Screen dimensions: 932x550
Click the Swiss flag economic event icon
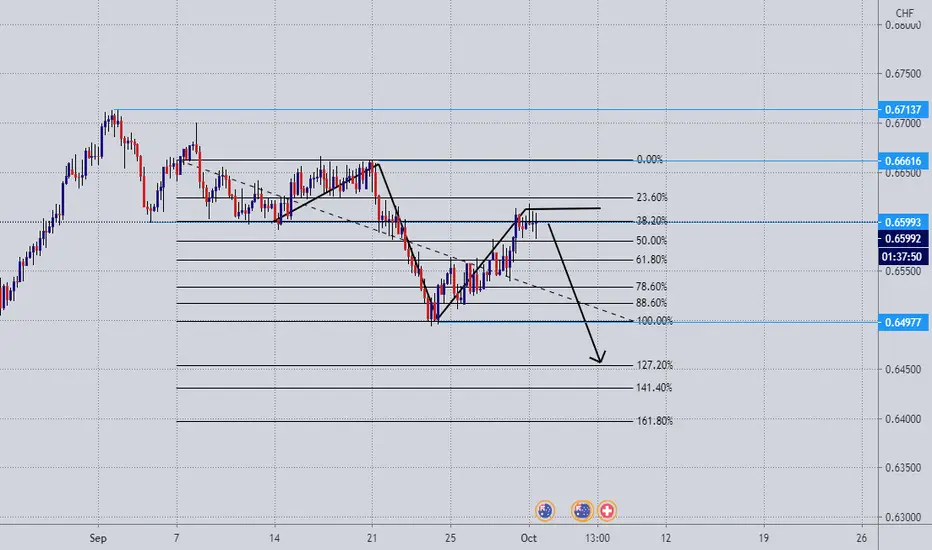click(x=606, y=510)
